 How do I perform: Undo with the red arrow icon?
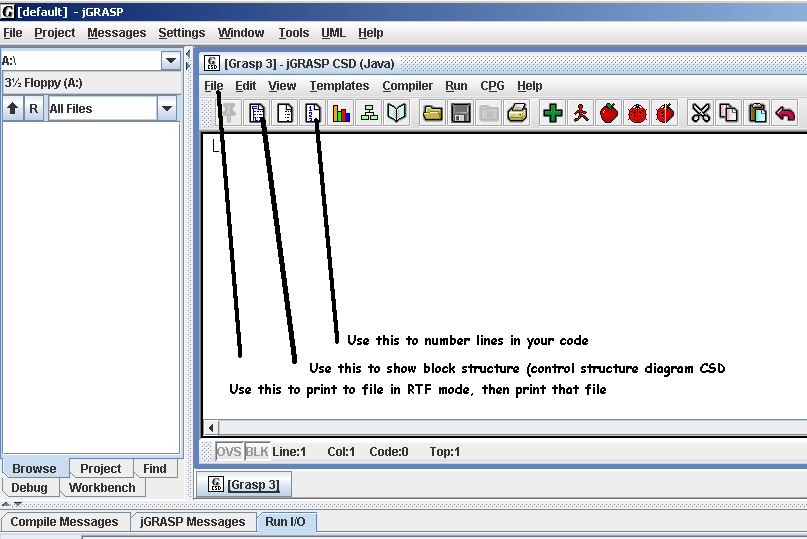tap(785, 113)
